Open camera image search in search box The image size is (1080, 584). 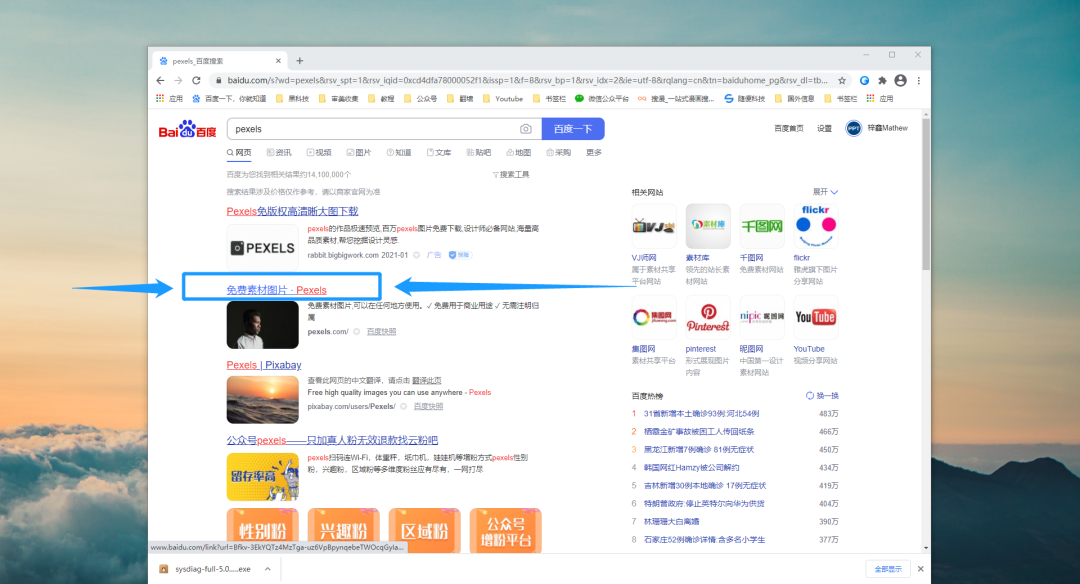tap(526, 129)
